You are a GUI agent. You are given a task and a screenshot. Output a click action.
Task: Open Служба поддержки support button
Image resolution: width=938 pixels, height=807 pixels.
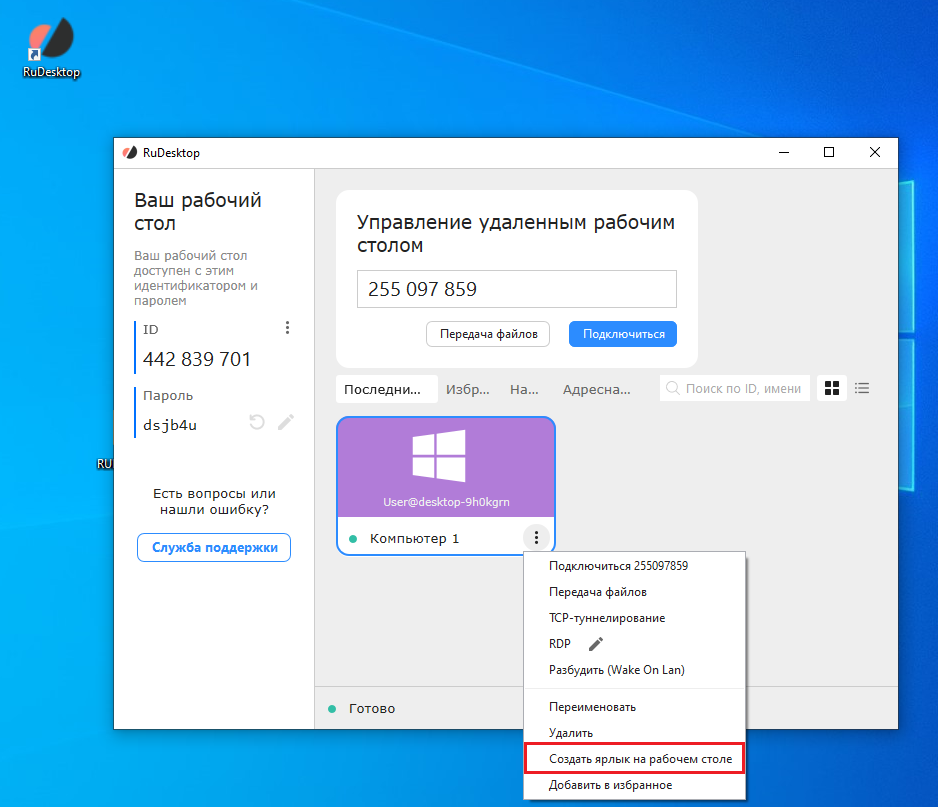214,547
